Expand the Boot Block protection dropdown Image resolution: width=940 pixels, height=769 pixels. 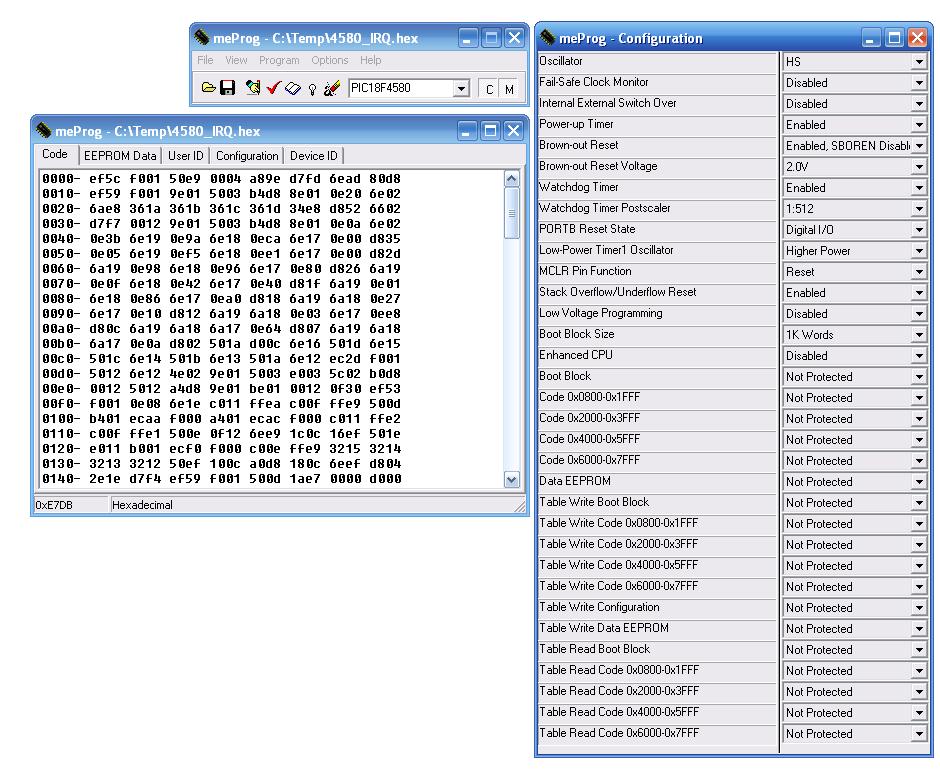point(919,376)
